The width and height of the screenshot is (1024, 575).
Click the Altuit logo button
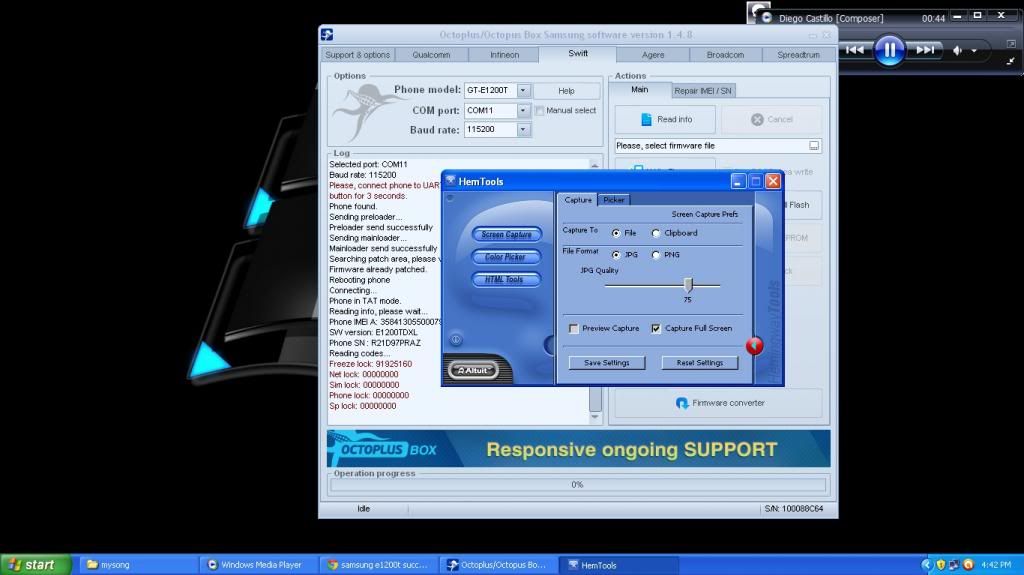point(473,370)
